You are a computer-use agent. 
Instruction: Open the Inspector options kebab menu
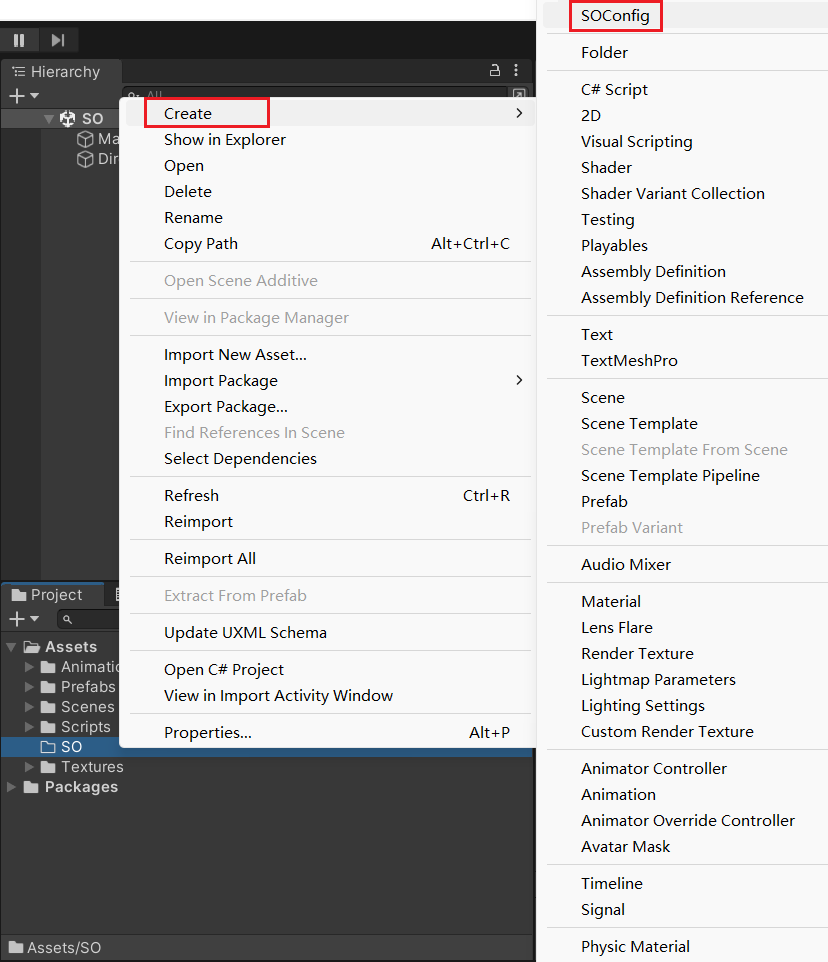pos(516,71)
